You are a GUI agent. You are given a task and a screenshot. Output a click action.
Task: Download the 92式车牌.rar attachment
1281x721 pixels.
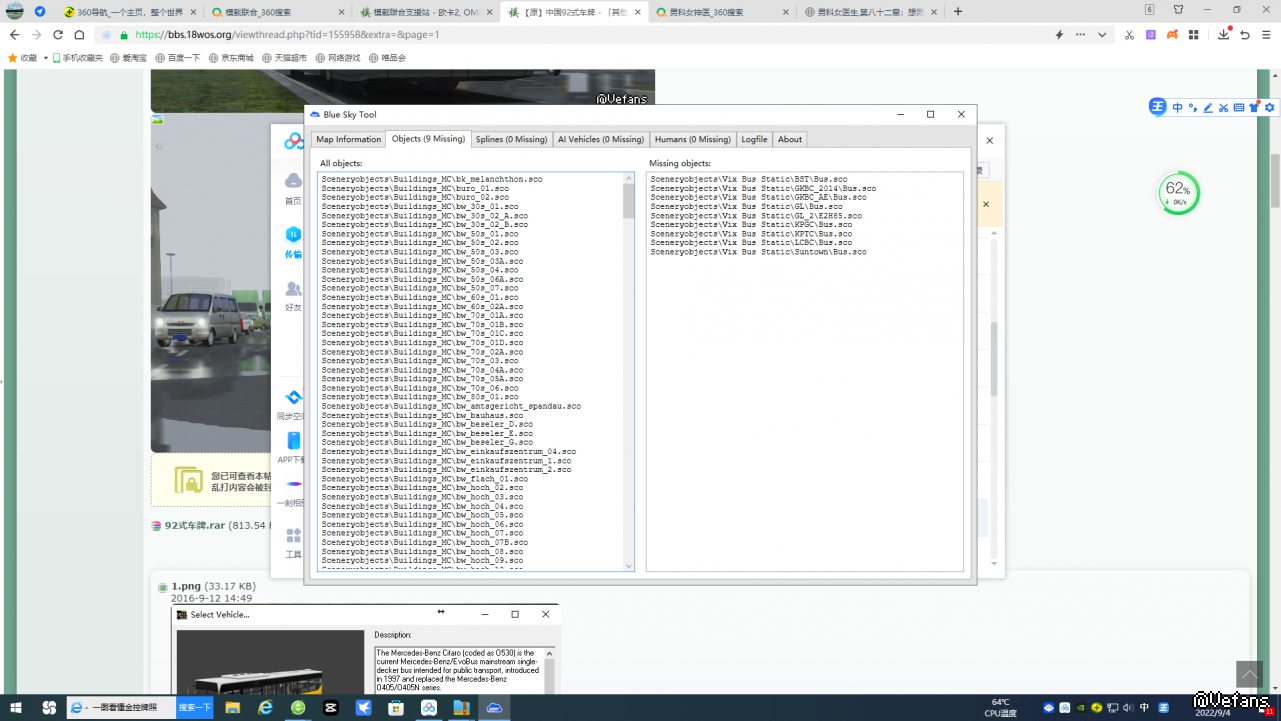click(x=194, y=525)
